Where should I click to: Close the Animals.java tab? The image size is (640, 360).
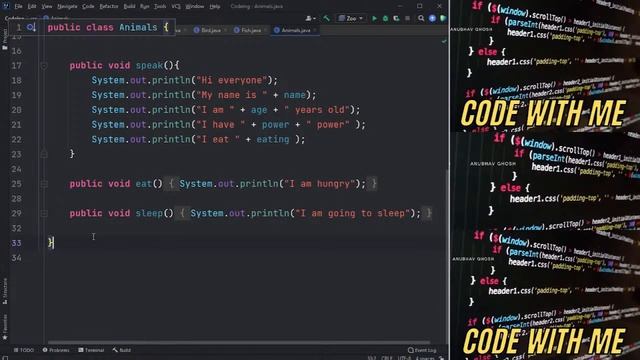pyautogui.click(x=315, y=30)
